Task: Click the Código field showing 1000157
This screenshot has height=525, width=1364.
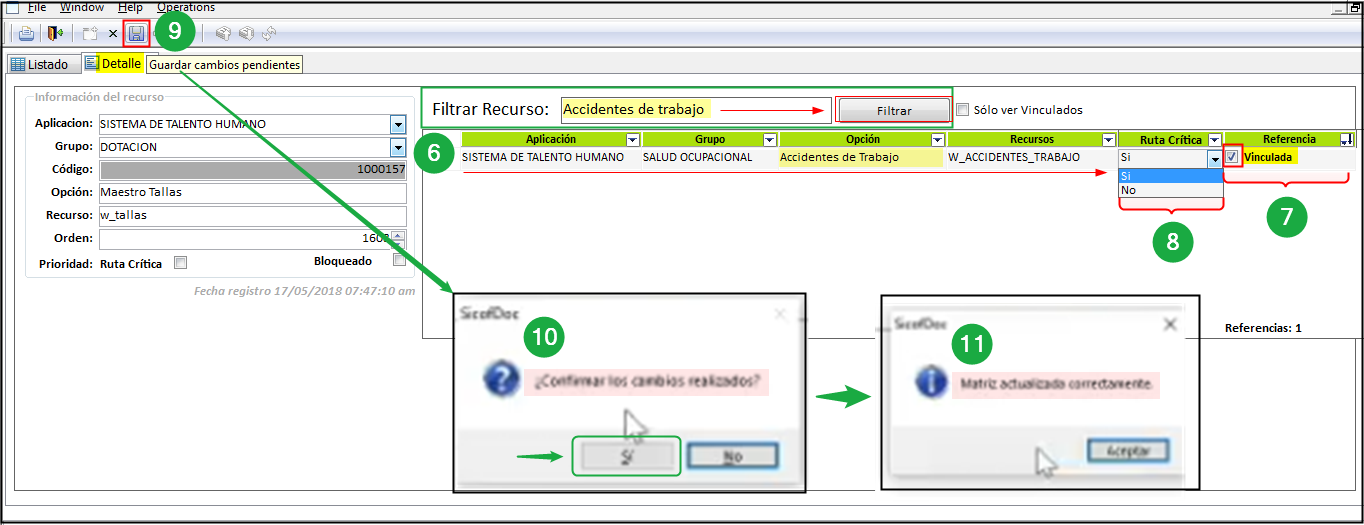Action: click(252, 169)
